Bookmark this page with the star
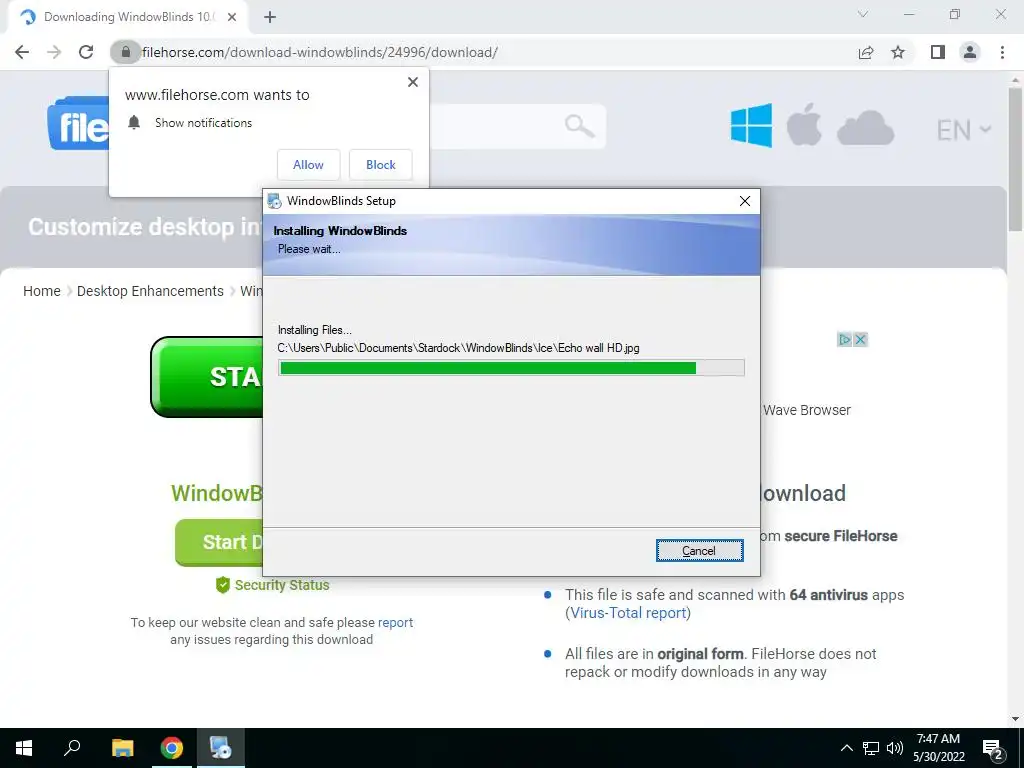This screenshot has height=768, width=1024. click(898, 52)
